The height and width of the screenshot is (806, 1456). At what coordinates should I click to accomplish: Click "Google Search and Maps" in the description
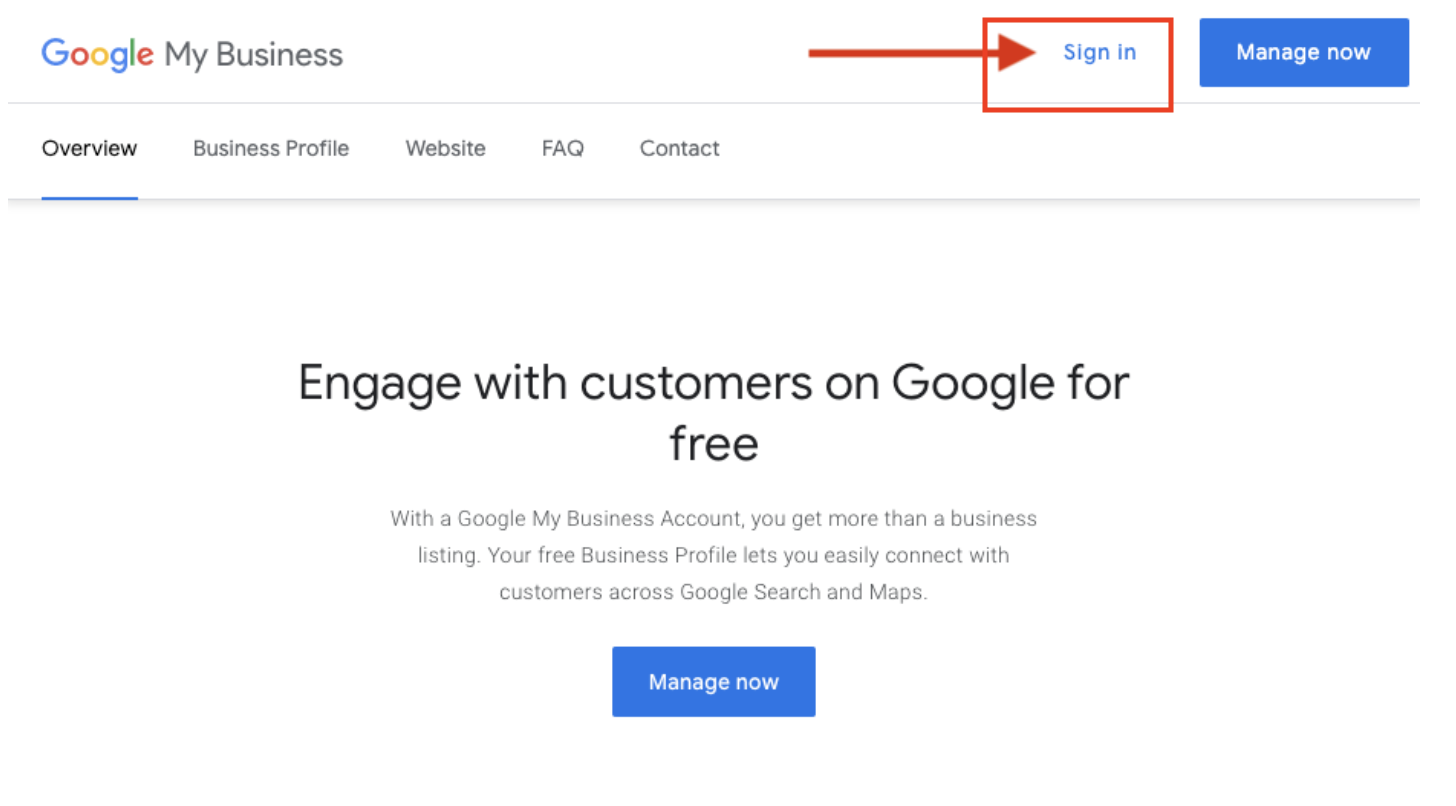click(x=803, y=592)
